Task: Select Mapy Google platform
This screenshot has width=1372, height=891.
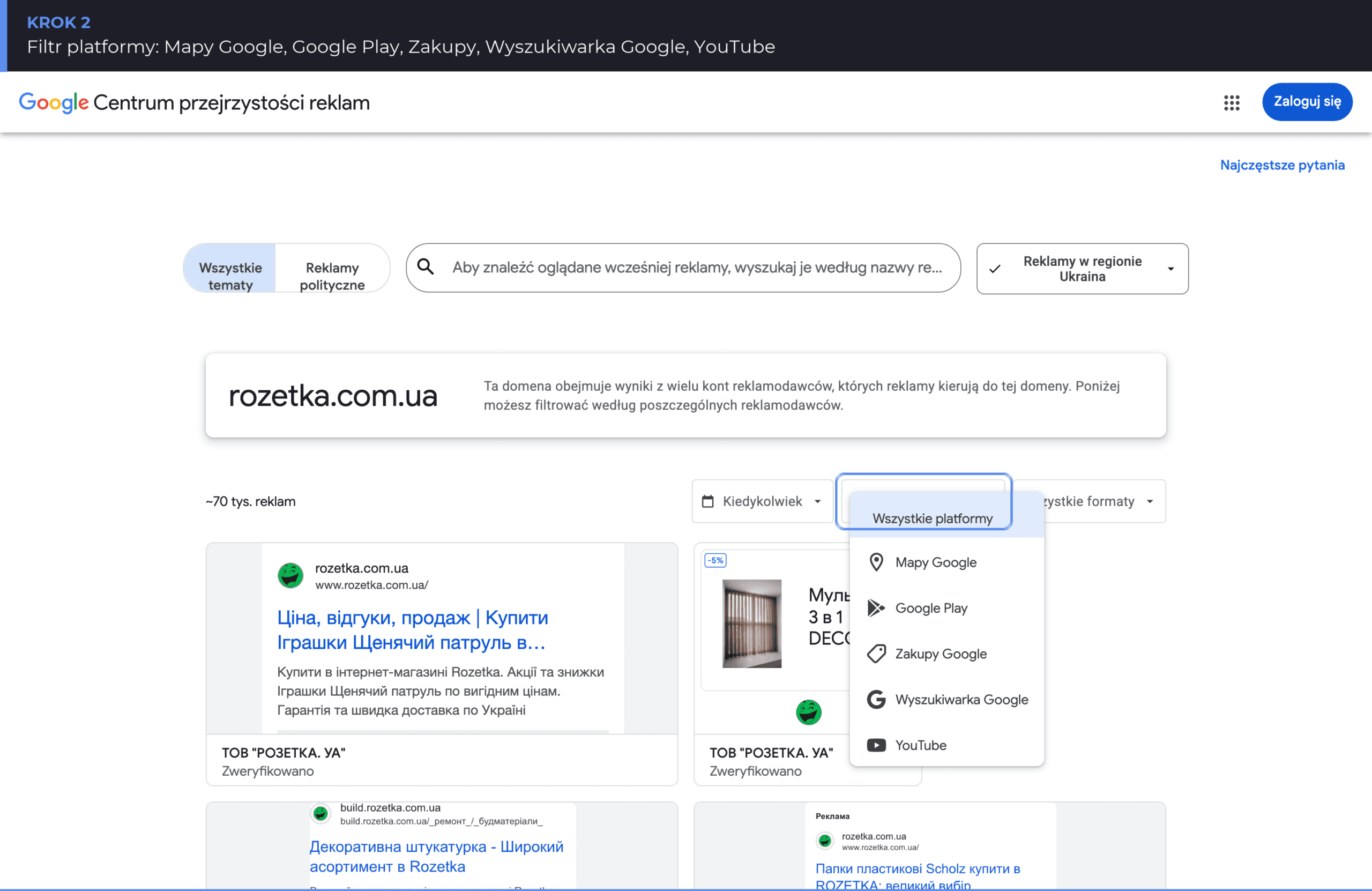Action: coord(946,562)
